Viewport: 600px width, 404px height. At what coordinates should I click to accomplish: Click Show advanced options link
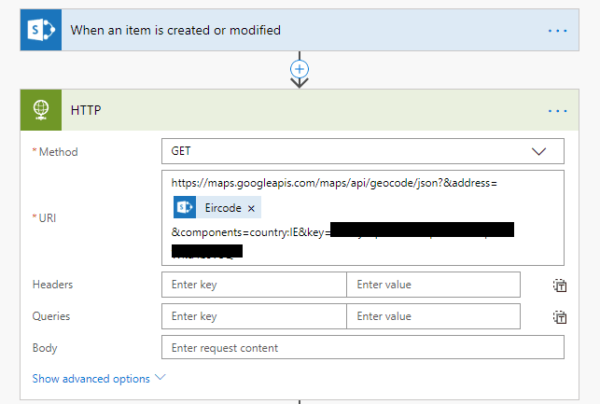91,379
